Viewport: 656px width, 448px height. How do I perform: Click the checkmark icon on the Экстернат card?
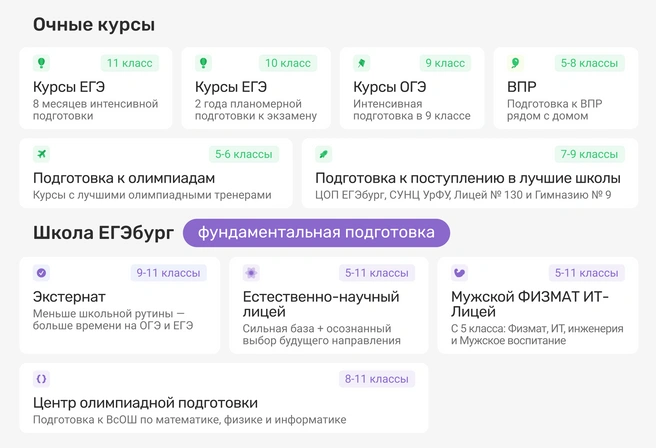pyautogui.click(x=41, y=273)
